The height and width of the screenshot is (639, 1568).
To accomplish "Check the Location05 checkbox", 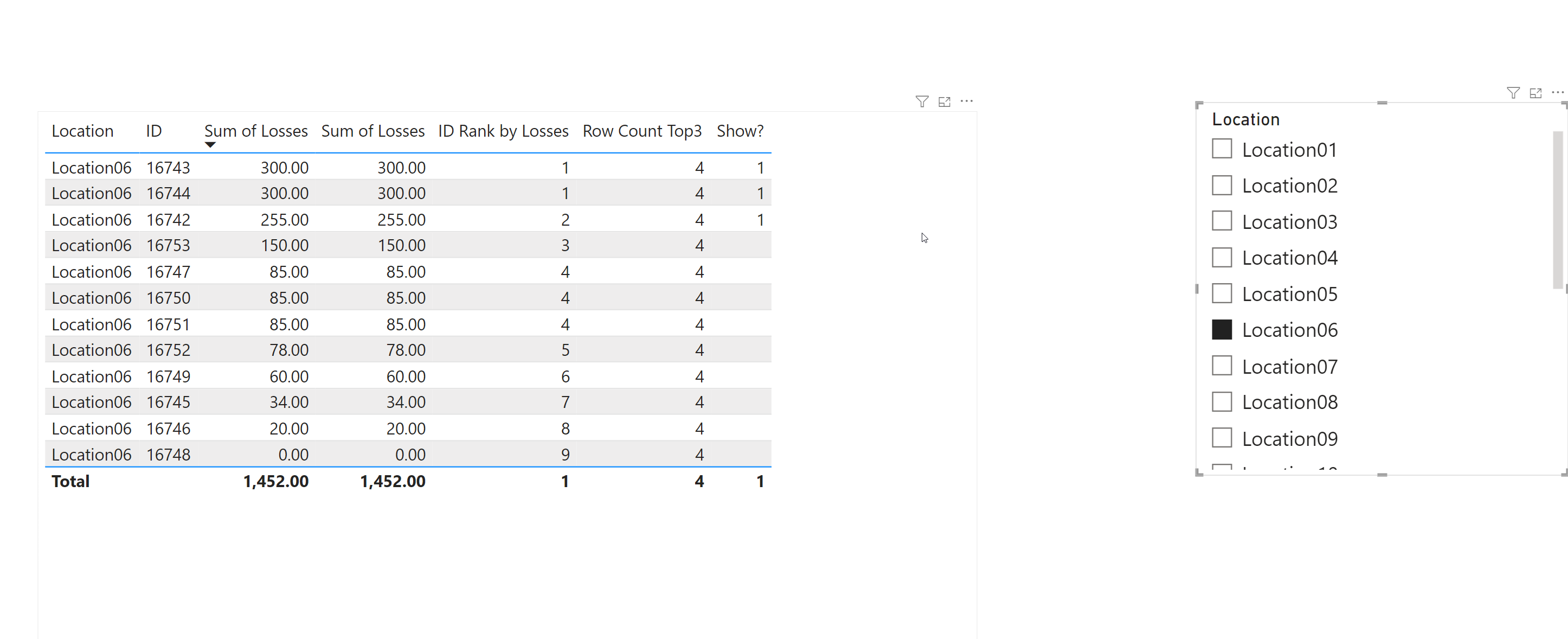I will coord(1222,293).
